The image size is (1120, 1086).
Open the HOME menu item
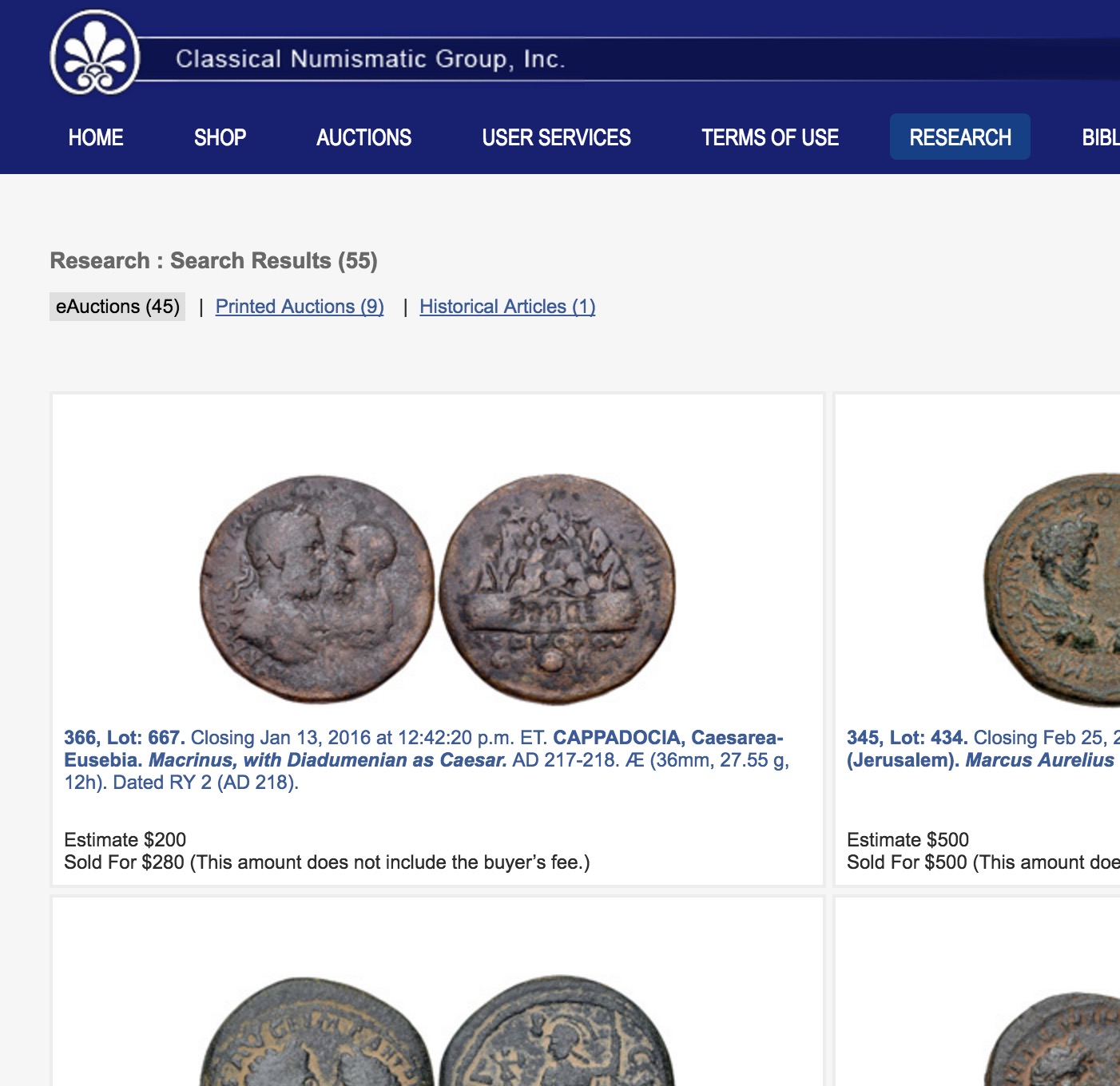click(x=96, y=137)
